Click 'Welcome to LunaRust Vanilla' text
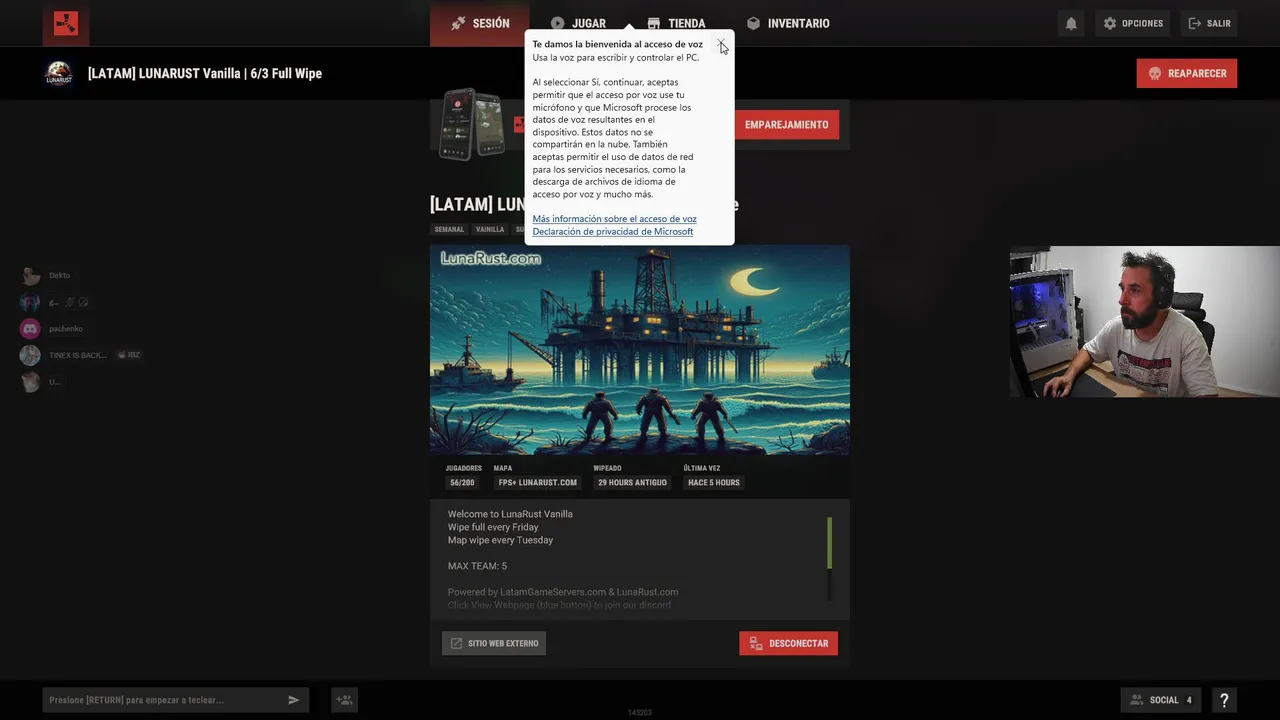The image size is (1280, 720). pos(510,514)
